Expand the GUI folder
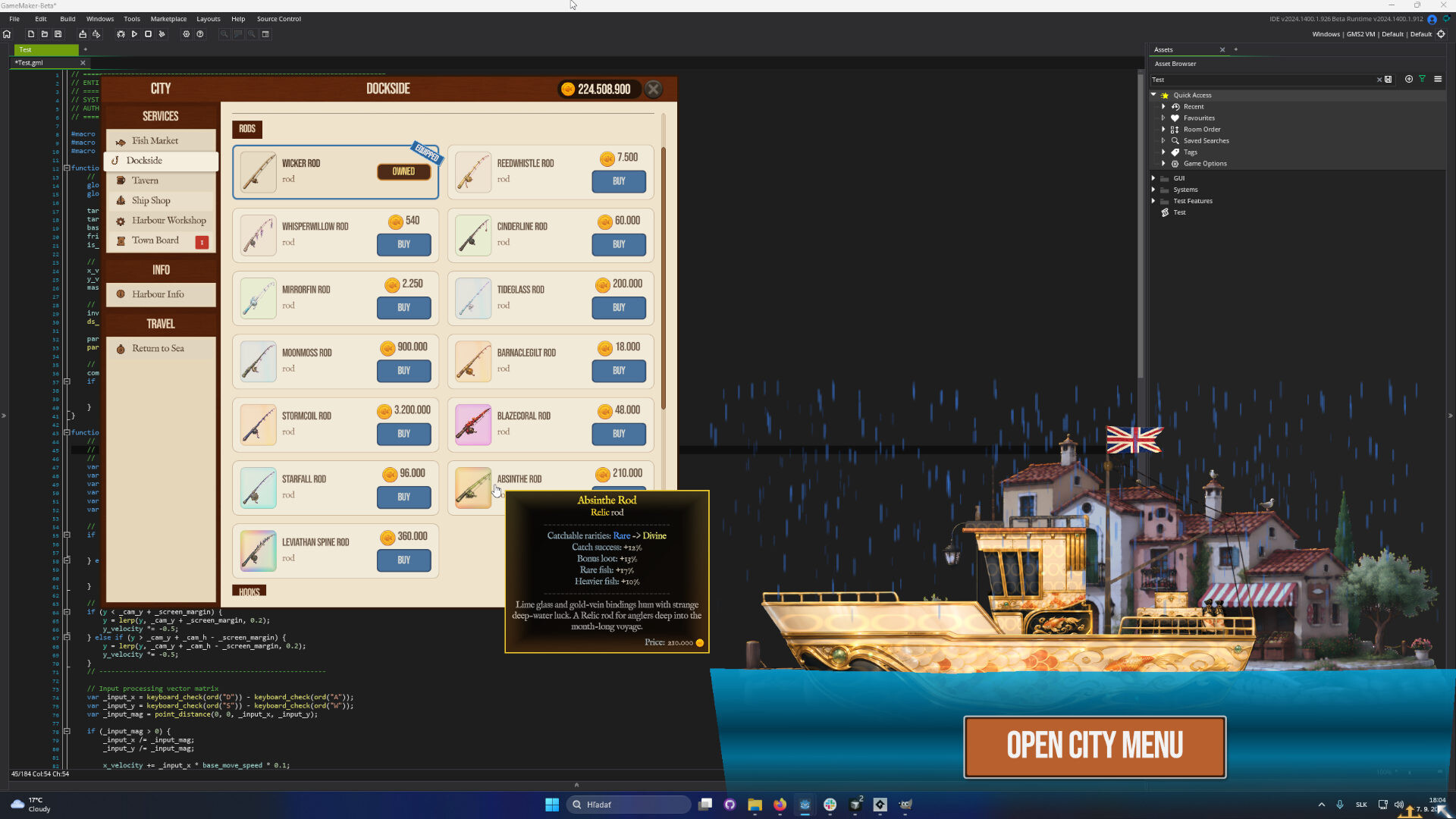 coord(1154,178)
